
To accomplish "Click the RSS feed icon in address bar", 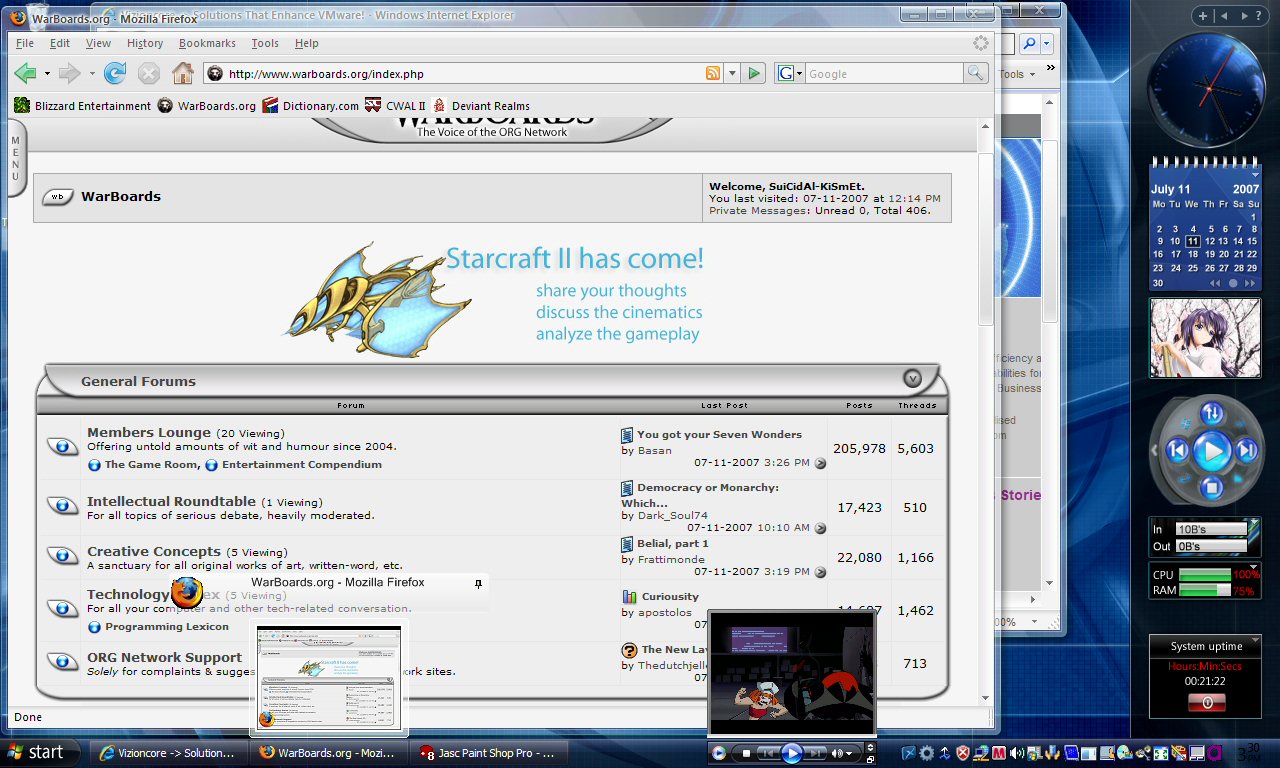I will 713,73.
